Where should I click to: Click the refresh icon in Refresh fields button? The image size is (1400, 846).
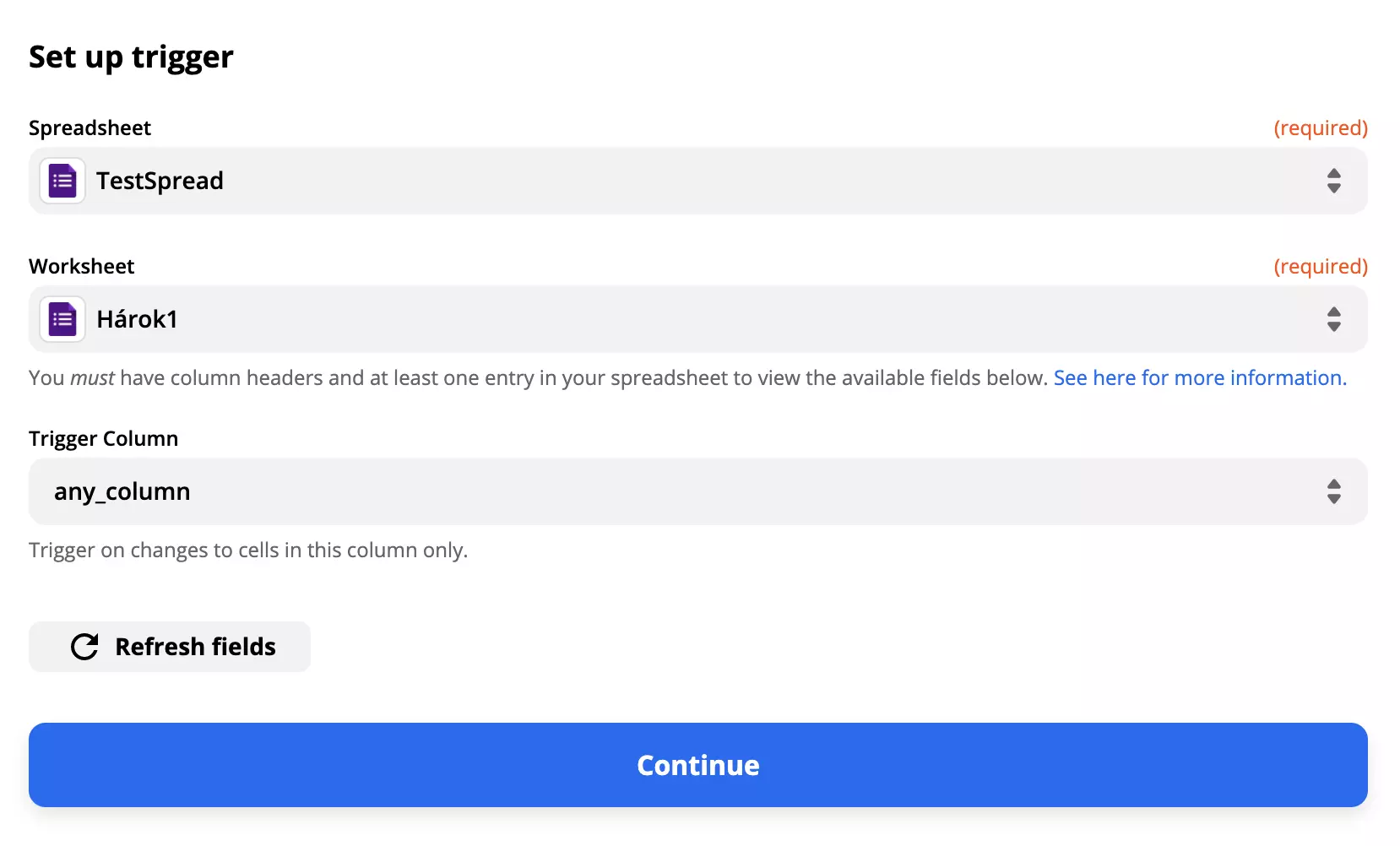(x=84, y=646)
